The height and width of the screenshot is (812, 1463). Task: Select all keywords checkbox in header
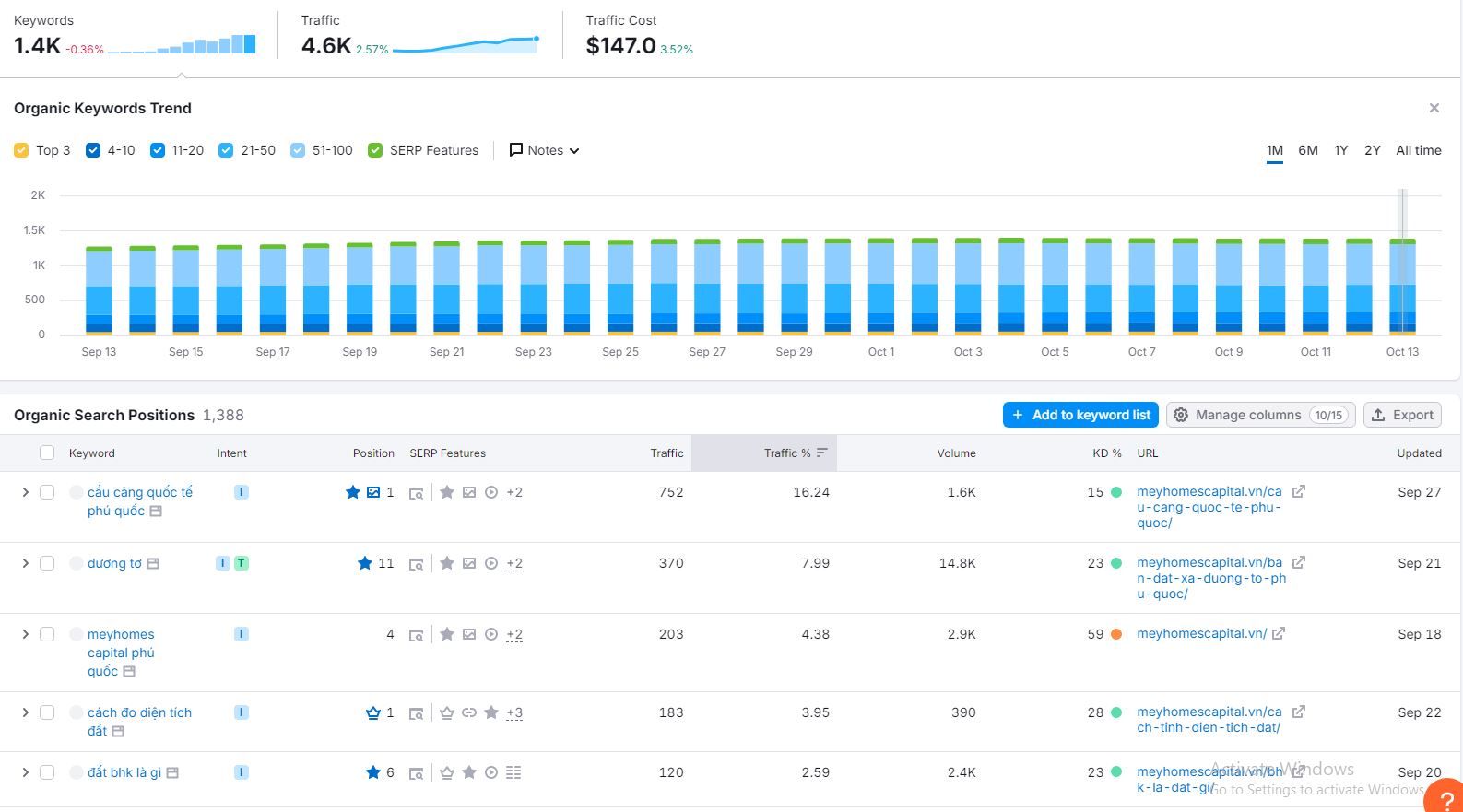[47, 453]
